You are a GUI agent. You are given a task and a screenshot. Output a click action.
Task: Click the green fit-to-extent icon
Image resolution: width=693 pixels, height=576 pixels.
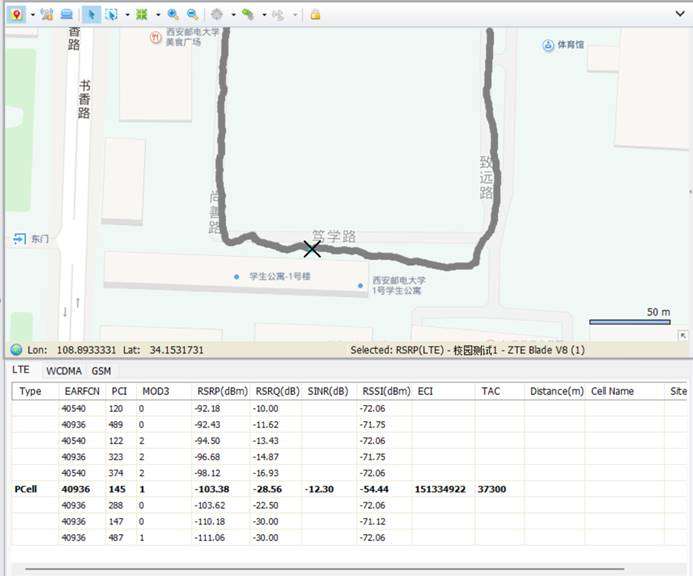click(x=142, y=14)
